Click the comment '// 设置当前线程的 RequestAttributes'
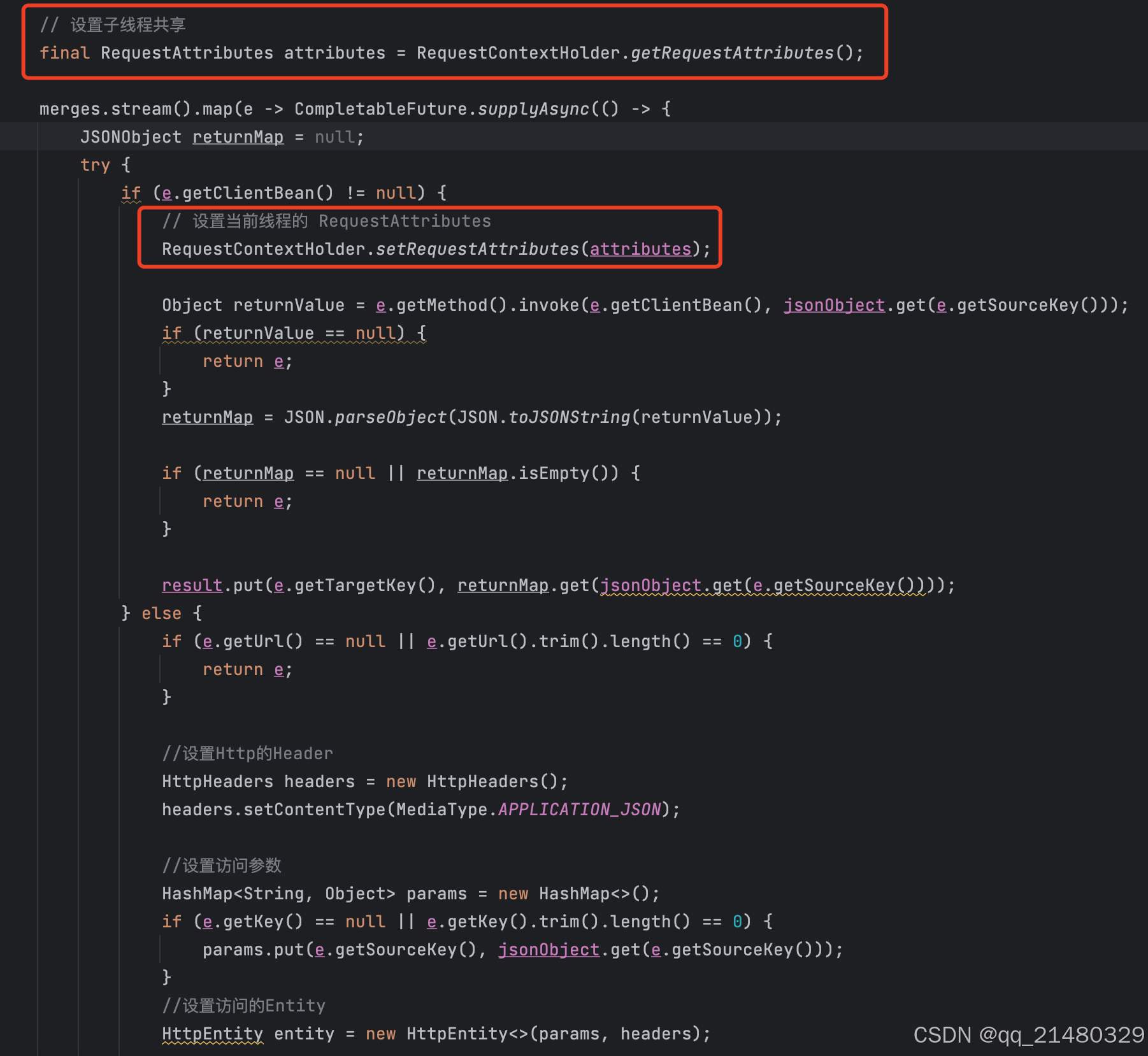The height and width of the screenshot is (1056, 1148). [326, 221]
